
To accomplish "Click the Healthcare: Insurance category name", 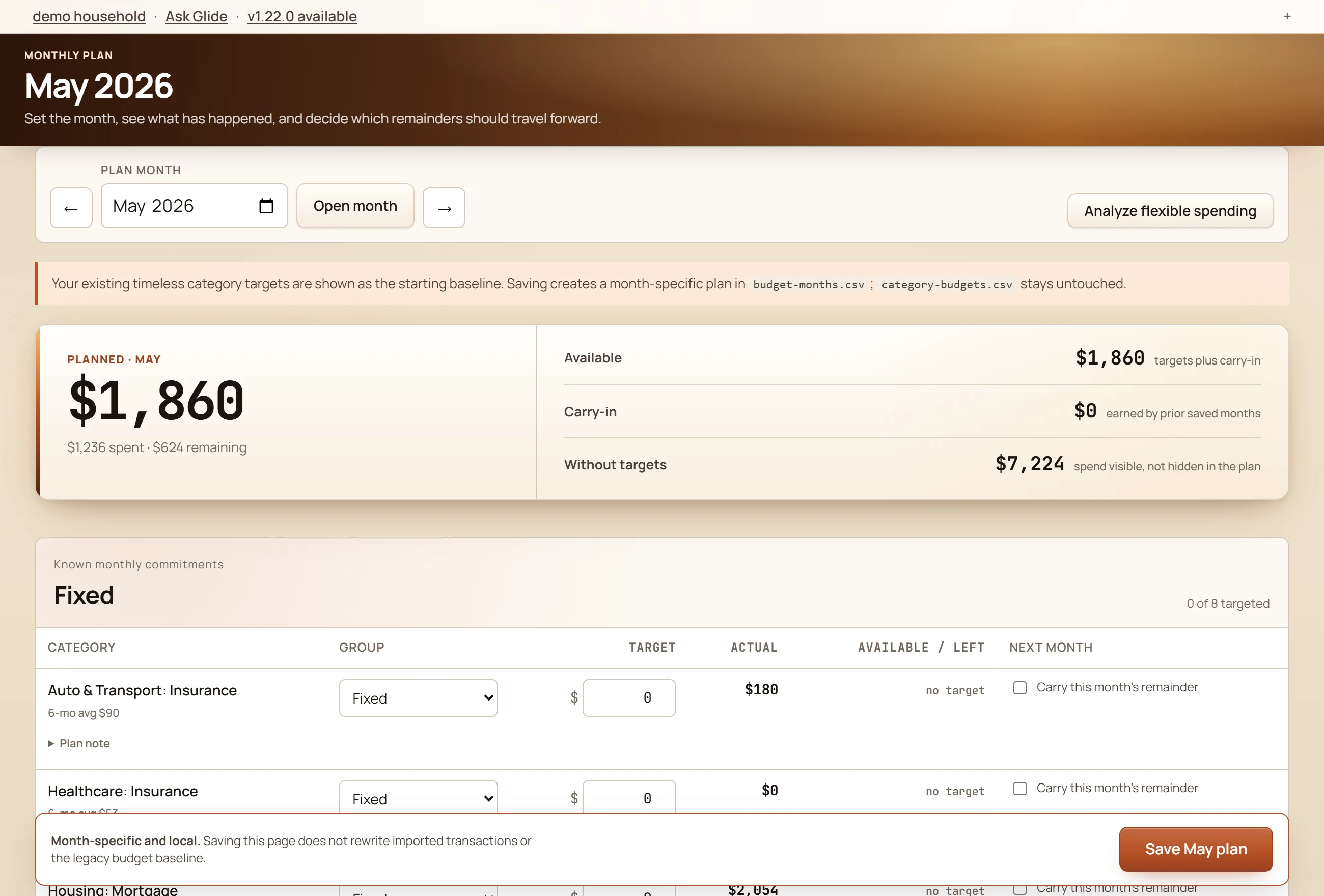I will tap(123, 791).
